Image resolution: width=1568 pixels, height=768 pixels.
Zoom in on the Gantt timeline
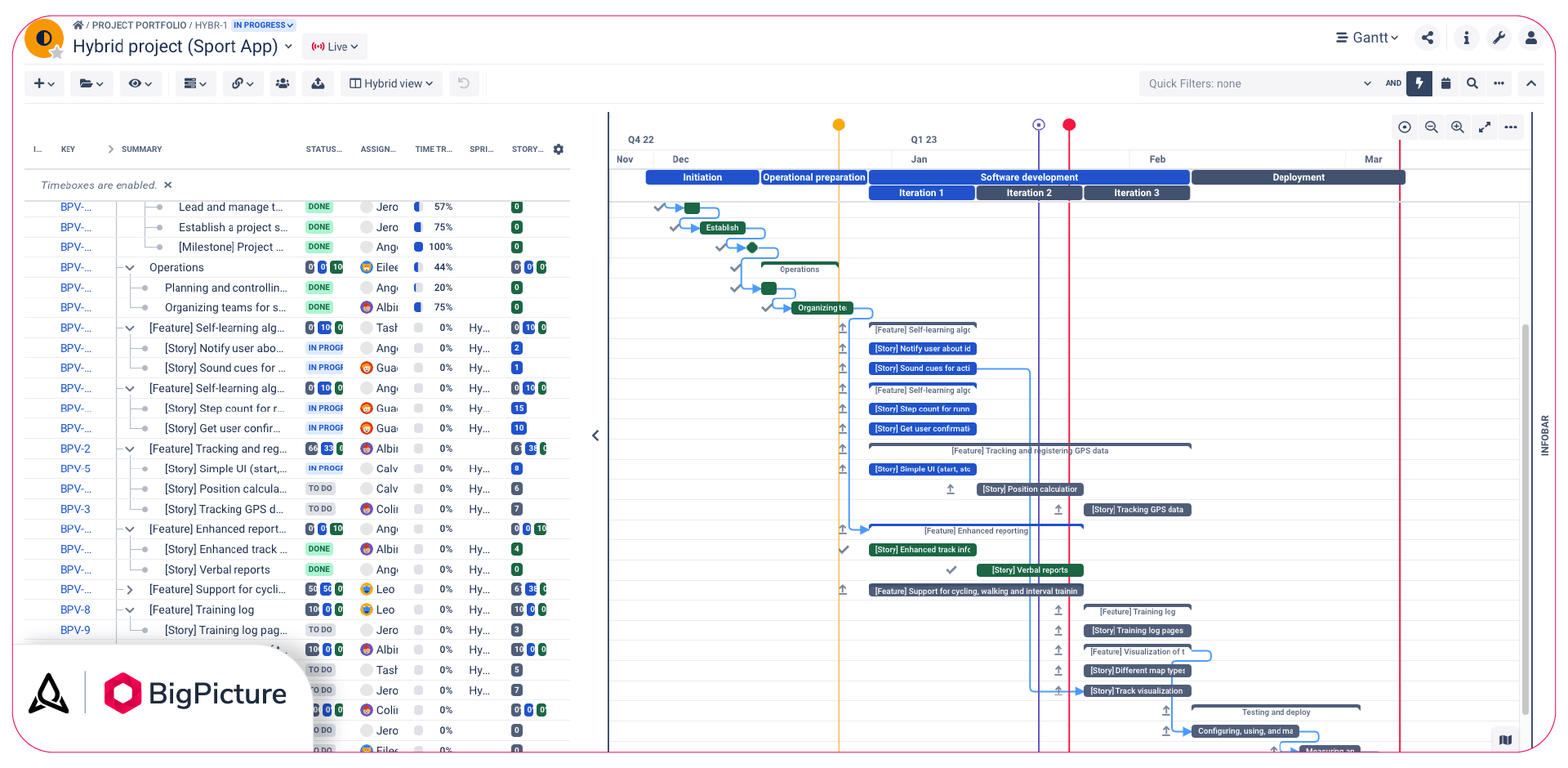[1457, 127]
